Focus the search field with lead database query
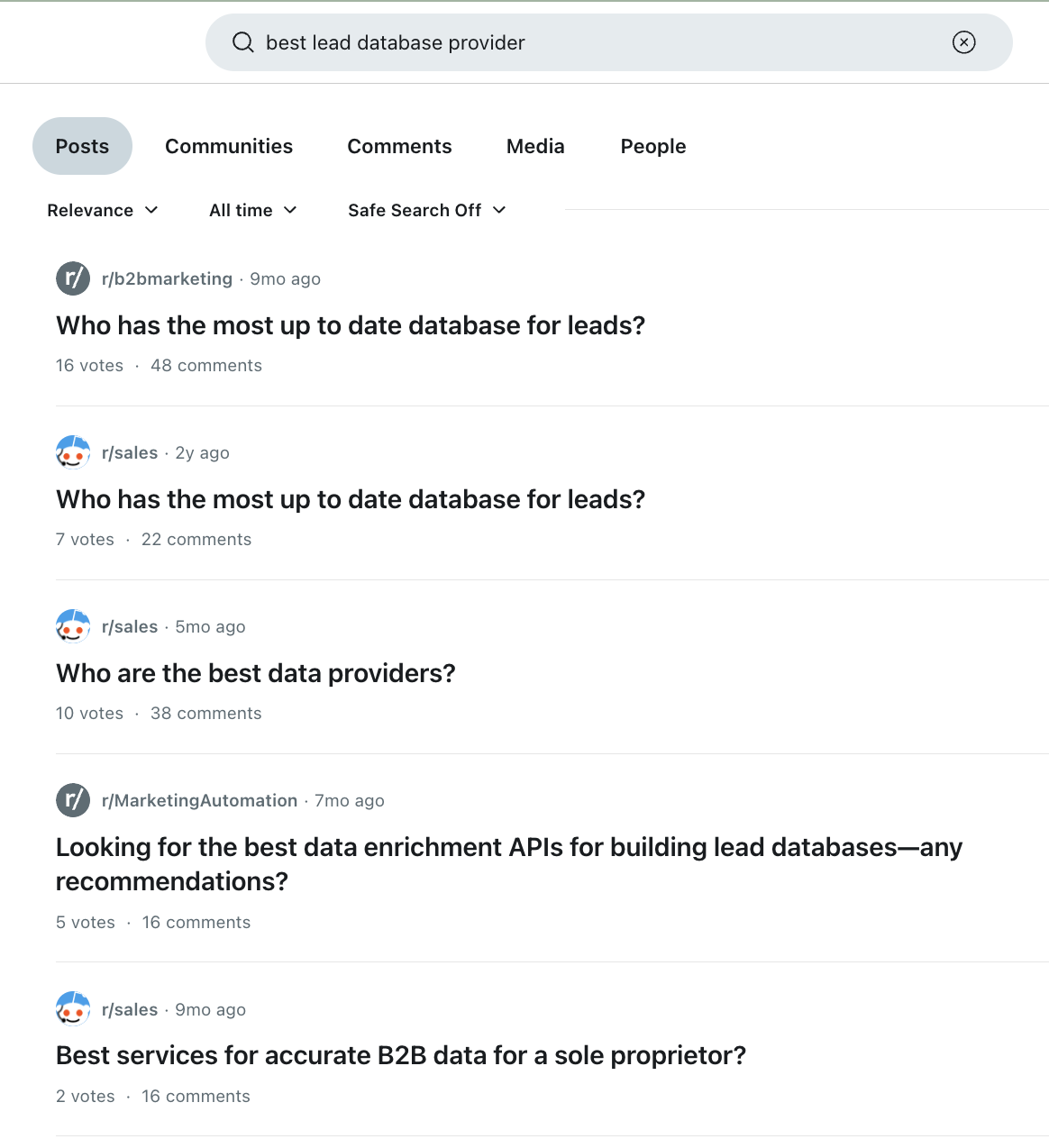 [609, 42]
